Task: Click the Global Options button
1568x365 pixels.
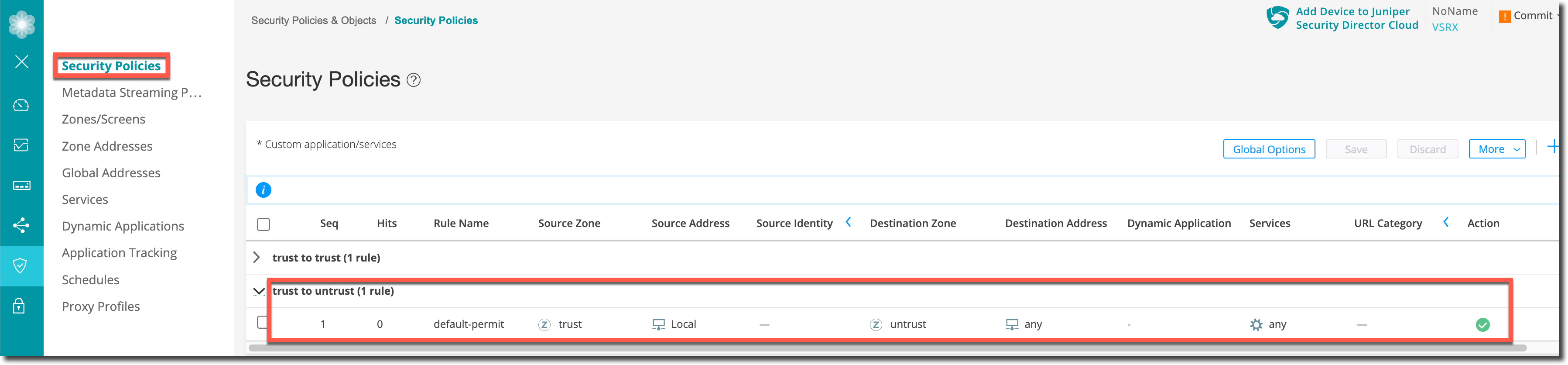Action: (1269, 149)
